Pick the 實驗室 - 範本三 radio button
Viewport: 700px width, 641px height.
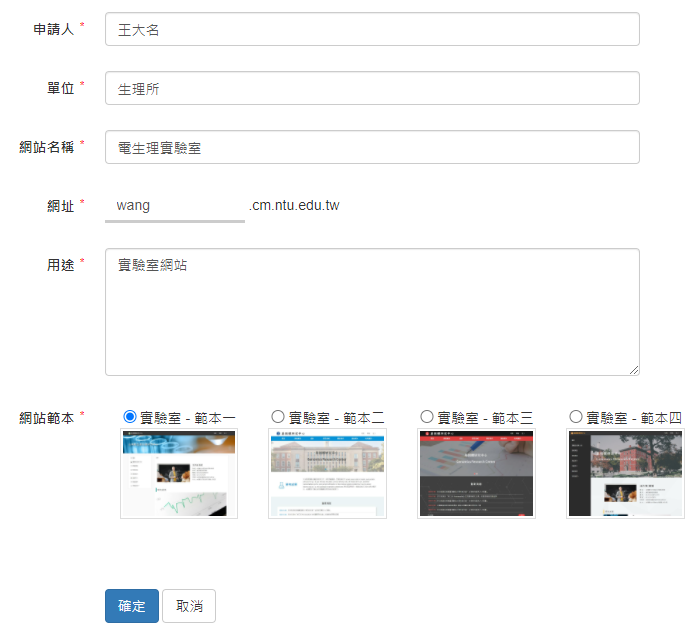pyautogui.click(x=427, y=416)
